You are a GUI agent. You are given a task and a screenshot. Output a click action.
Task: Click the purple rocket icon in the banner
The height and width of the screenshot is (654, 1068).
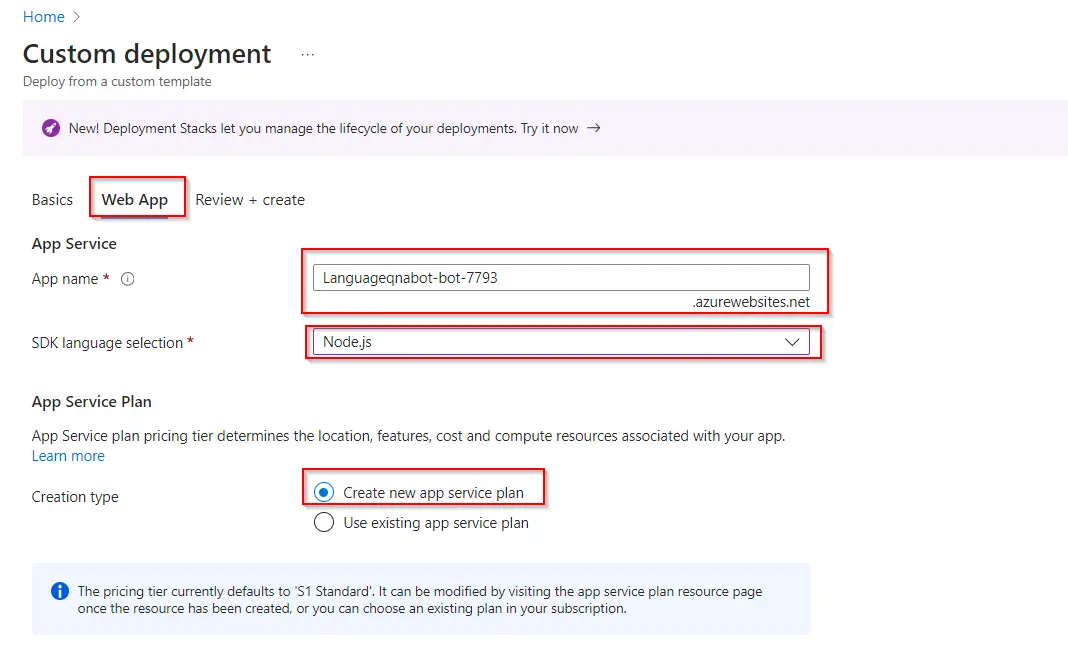[51, 128]
